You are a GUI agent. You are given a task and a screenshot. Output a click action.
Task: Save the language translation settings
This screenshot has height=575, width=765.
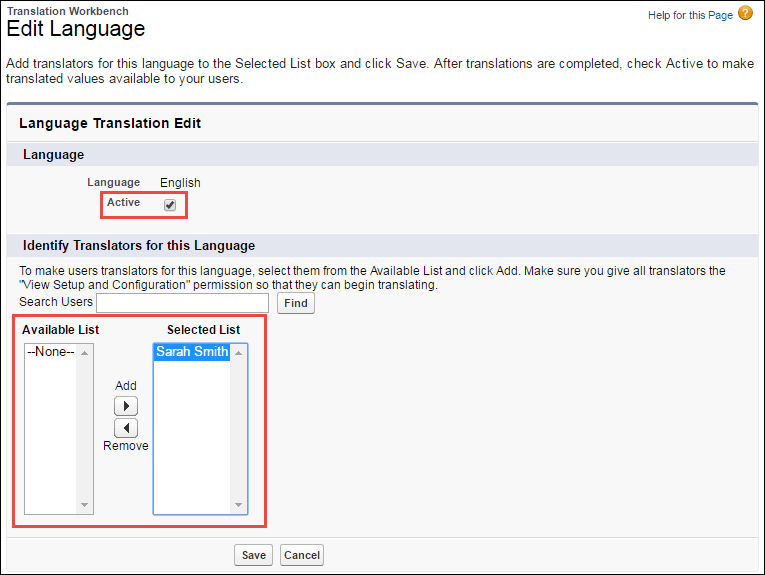point(254,555)
